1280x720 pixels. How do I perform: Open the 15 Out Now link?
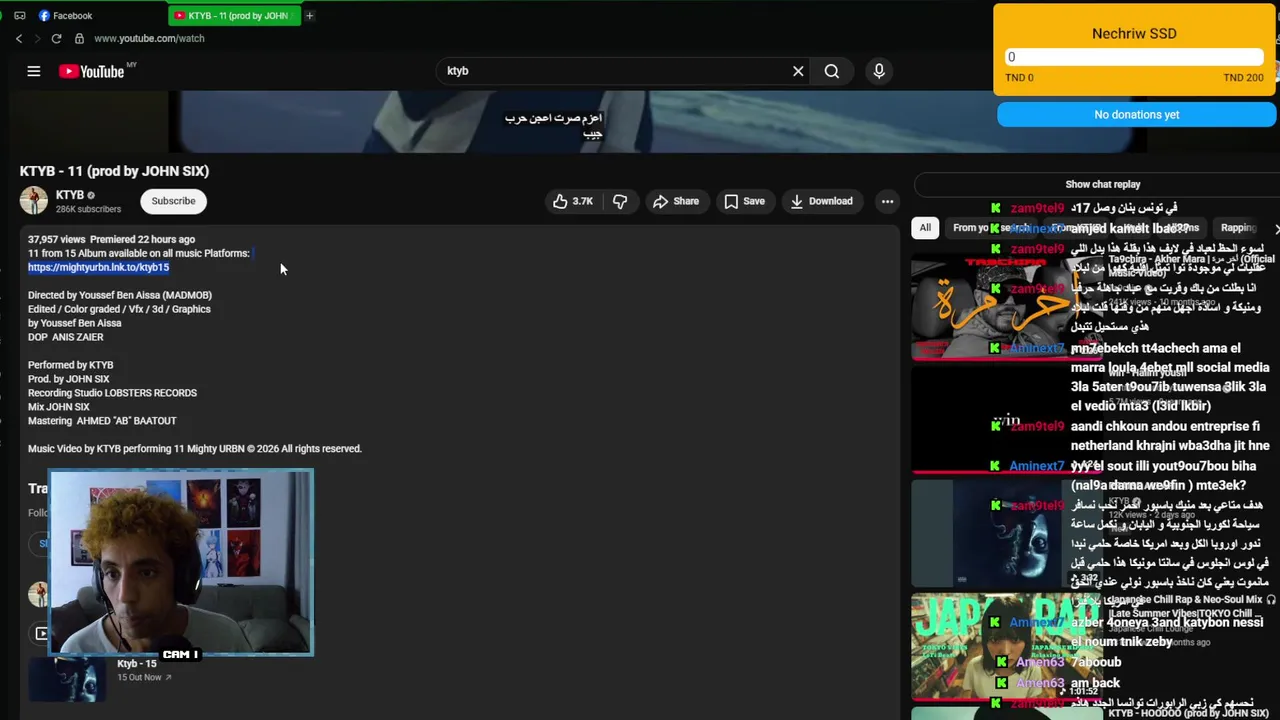click(x=144, y=677)
